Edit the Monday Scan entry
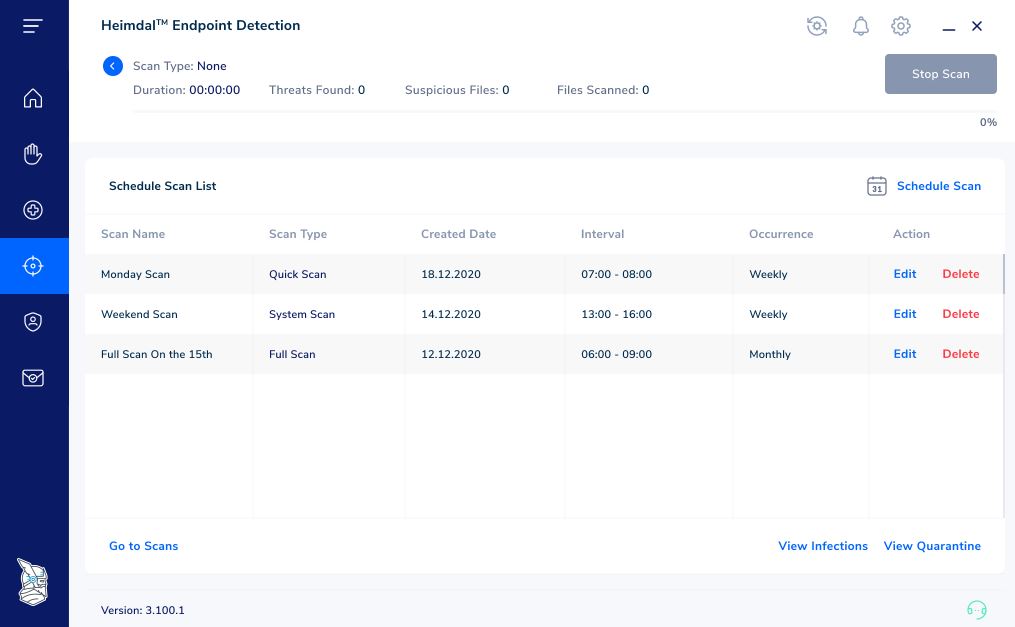Screen dimensions: 1015x627 tap(904, 274)
